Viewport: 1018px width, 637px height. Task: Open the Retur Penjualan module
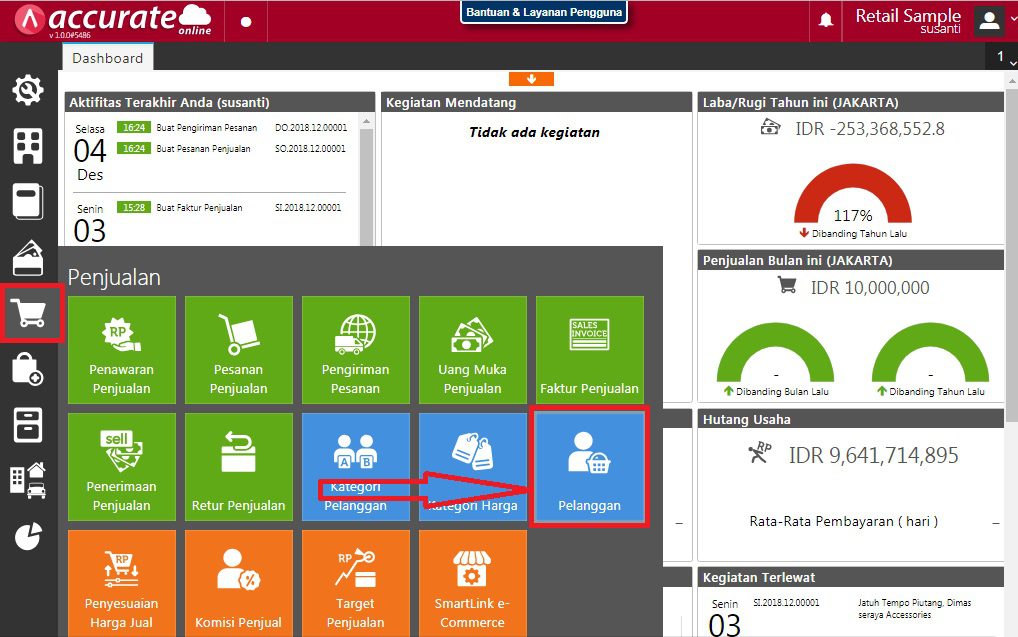tap(238, 466)
